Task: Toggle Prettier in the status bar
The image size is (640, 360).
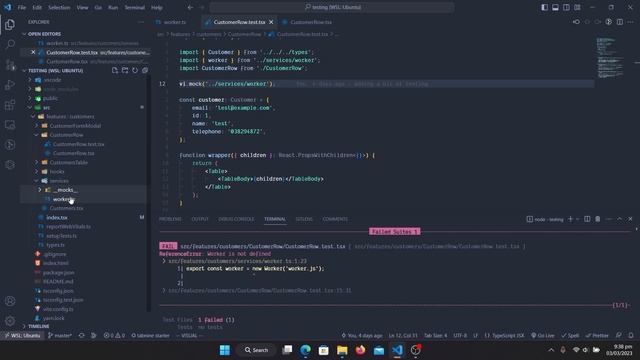Action: pyautogui.click(x=597, y=336)
